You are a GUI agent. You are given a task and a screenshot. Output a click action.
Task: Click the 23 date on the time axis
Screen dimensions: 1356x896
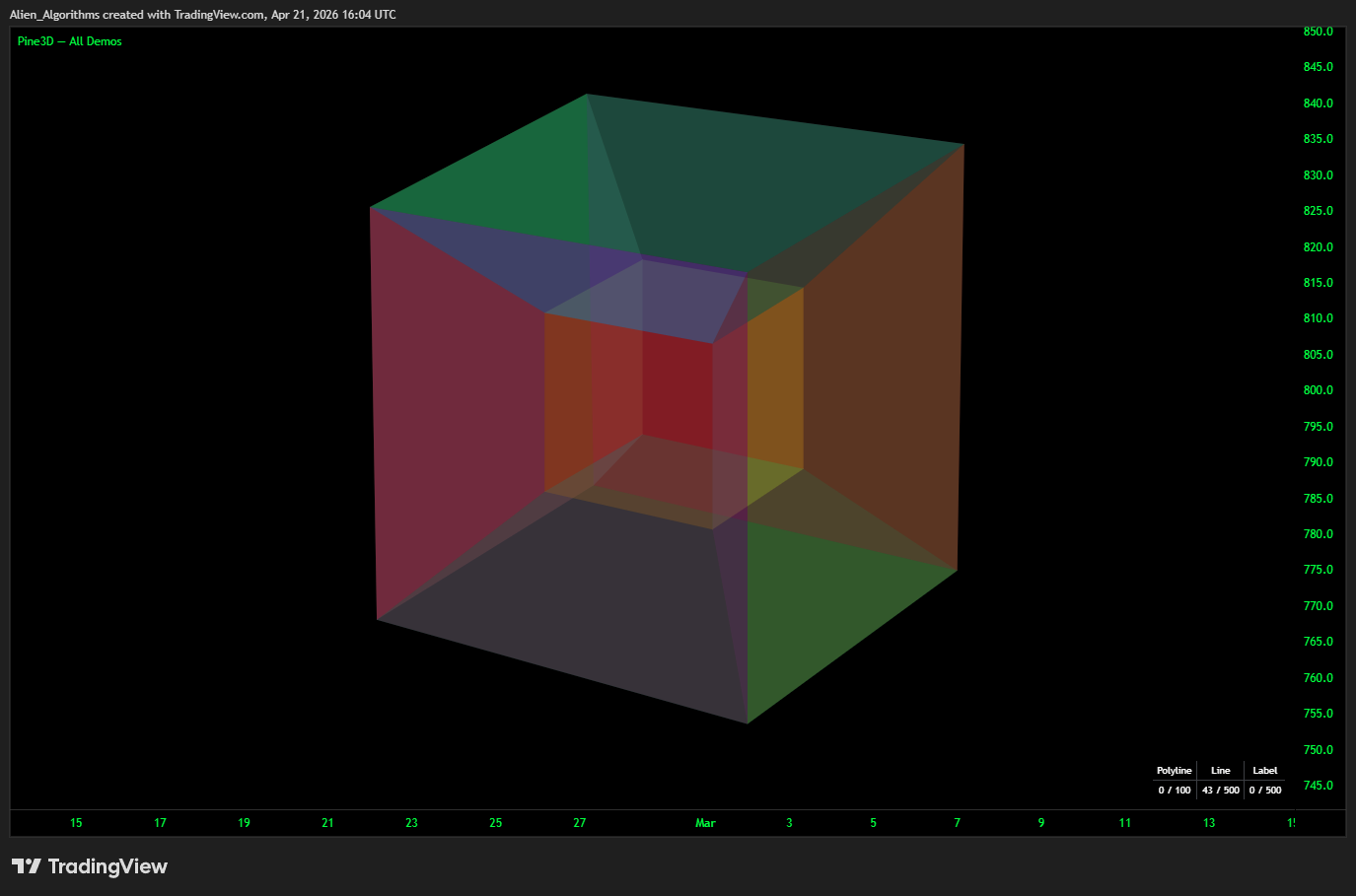[x=411, y=823]
